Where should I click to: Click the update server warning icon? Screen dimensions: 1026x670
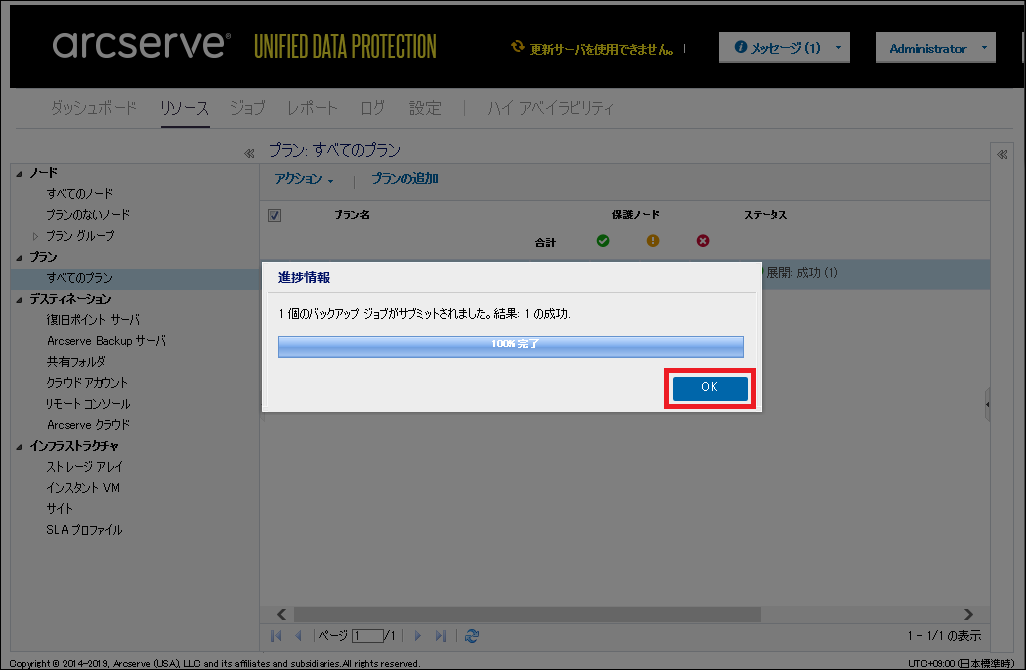[x=518, y=46]
